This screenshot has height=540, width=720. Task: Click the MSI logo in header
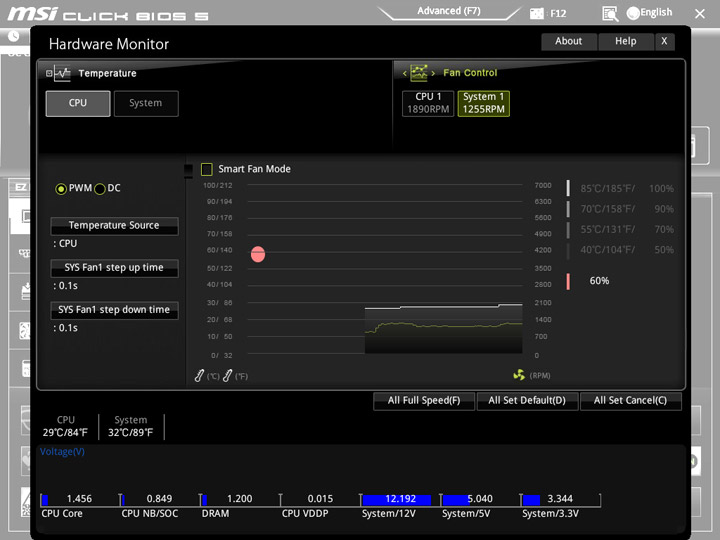click(32, 13)
